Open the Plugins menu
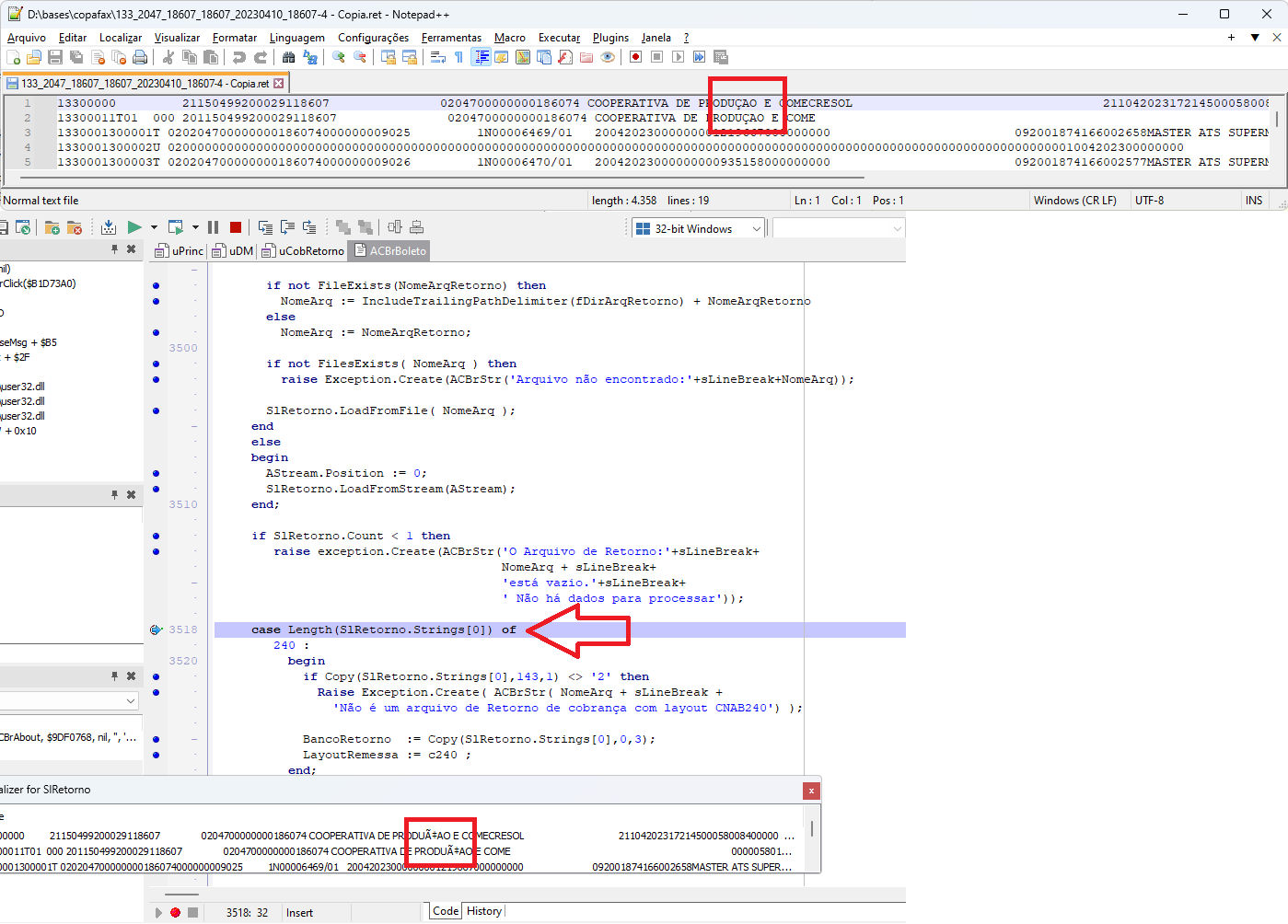The height and width of the screenshot is (924, 1288). pos(610,38)
